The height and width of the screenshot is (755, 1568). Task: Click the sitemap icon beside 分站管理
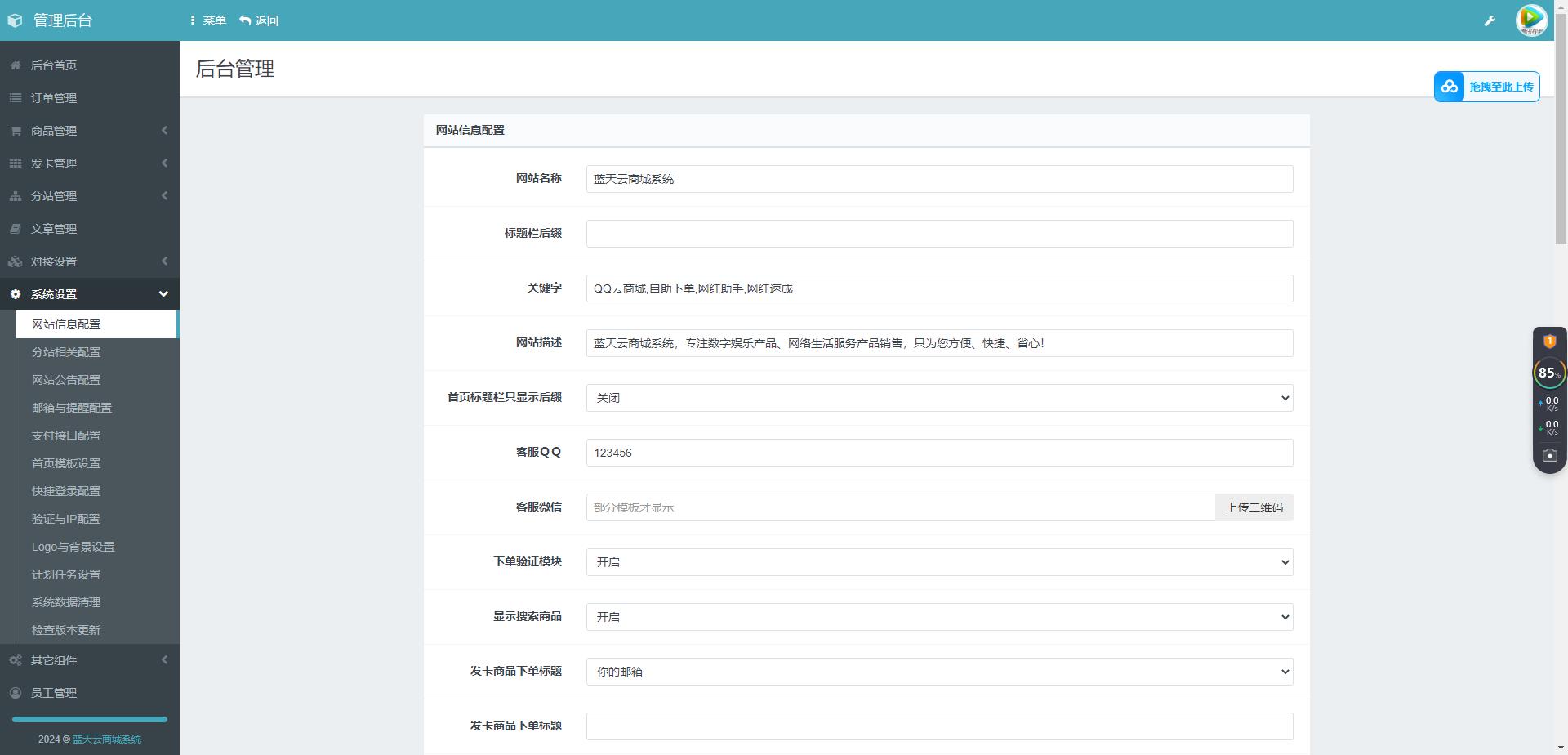(16, 196)
